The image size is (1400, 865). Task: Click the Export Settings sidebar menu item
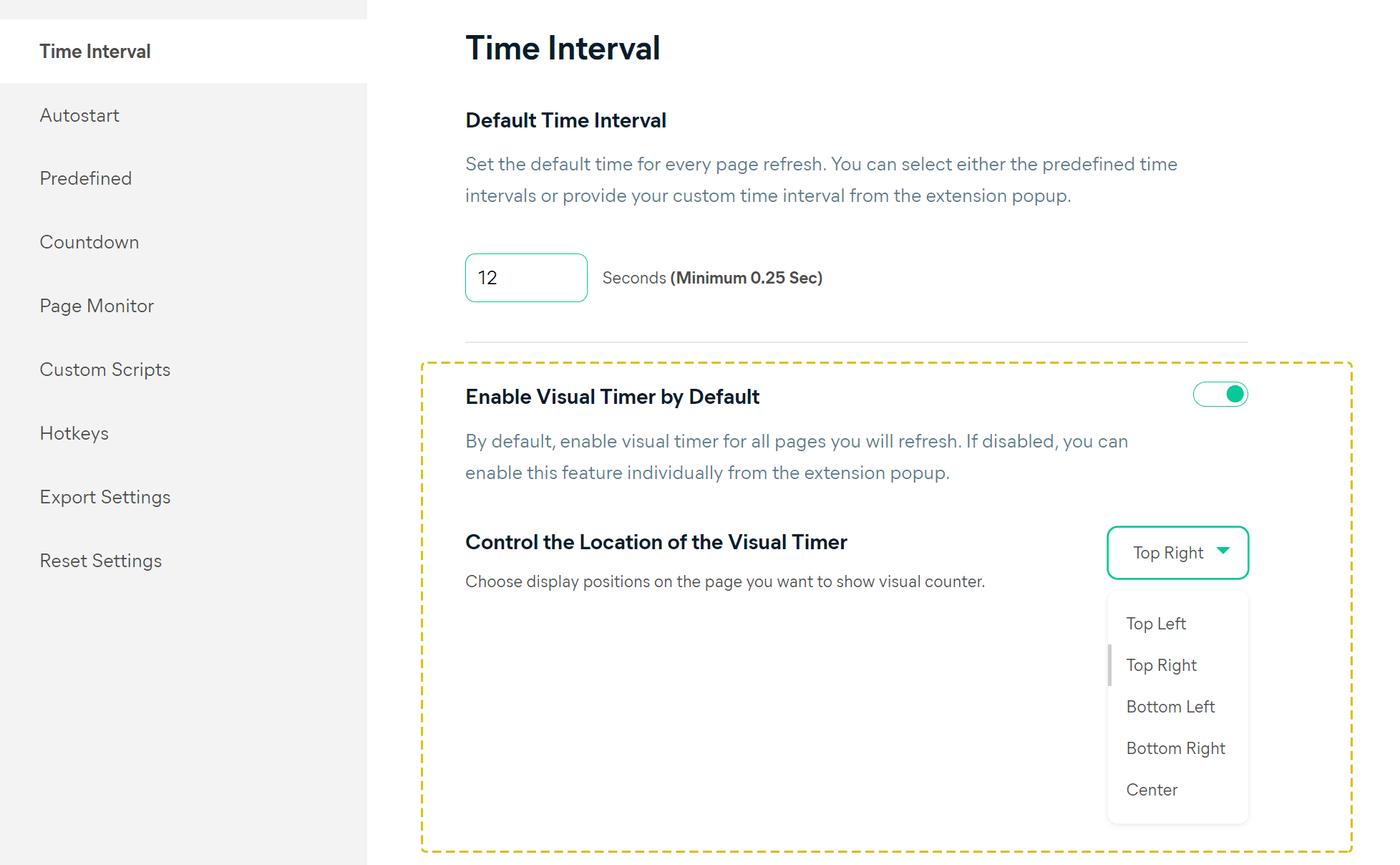tap(105, 497)
